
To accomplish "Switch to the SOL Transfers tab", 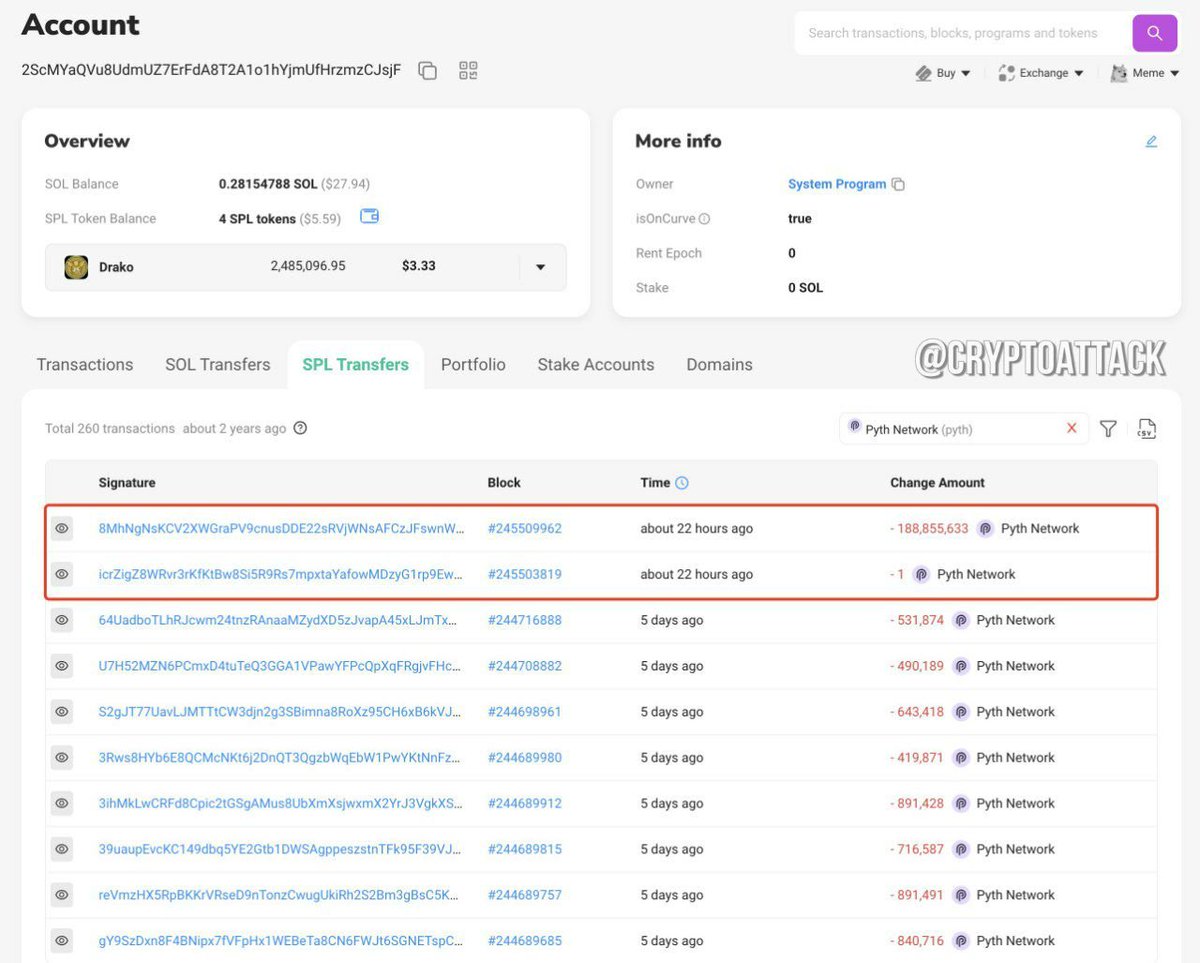I will pyautogui.click(x=218, y=365).
